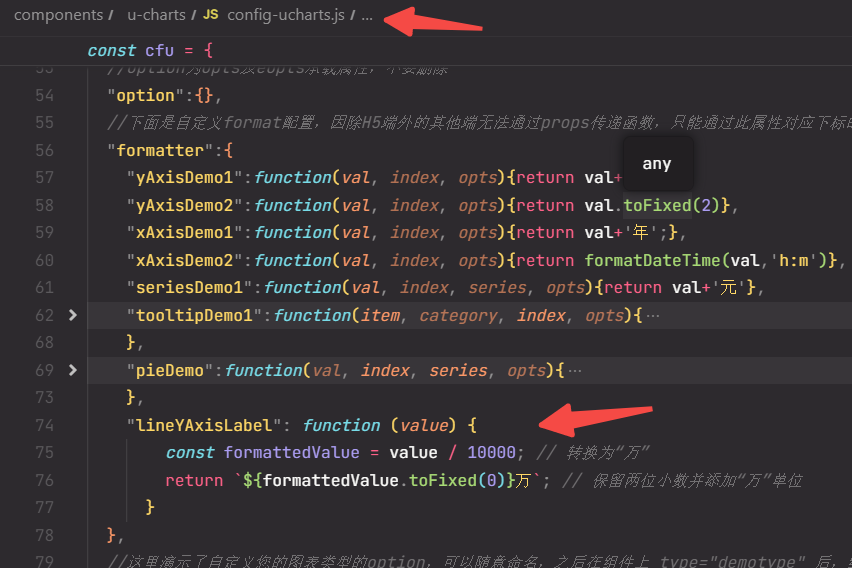This screenshot has width=852, height=568.
Task: Click the 'return' keyword on line 76
Action: click(x=195, y=480)
